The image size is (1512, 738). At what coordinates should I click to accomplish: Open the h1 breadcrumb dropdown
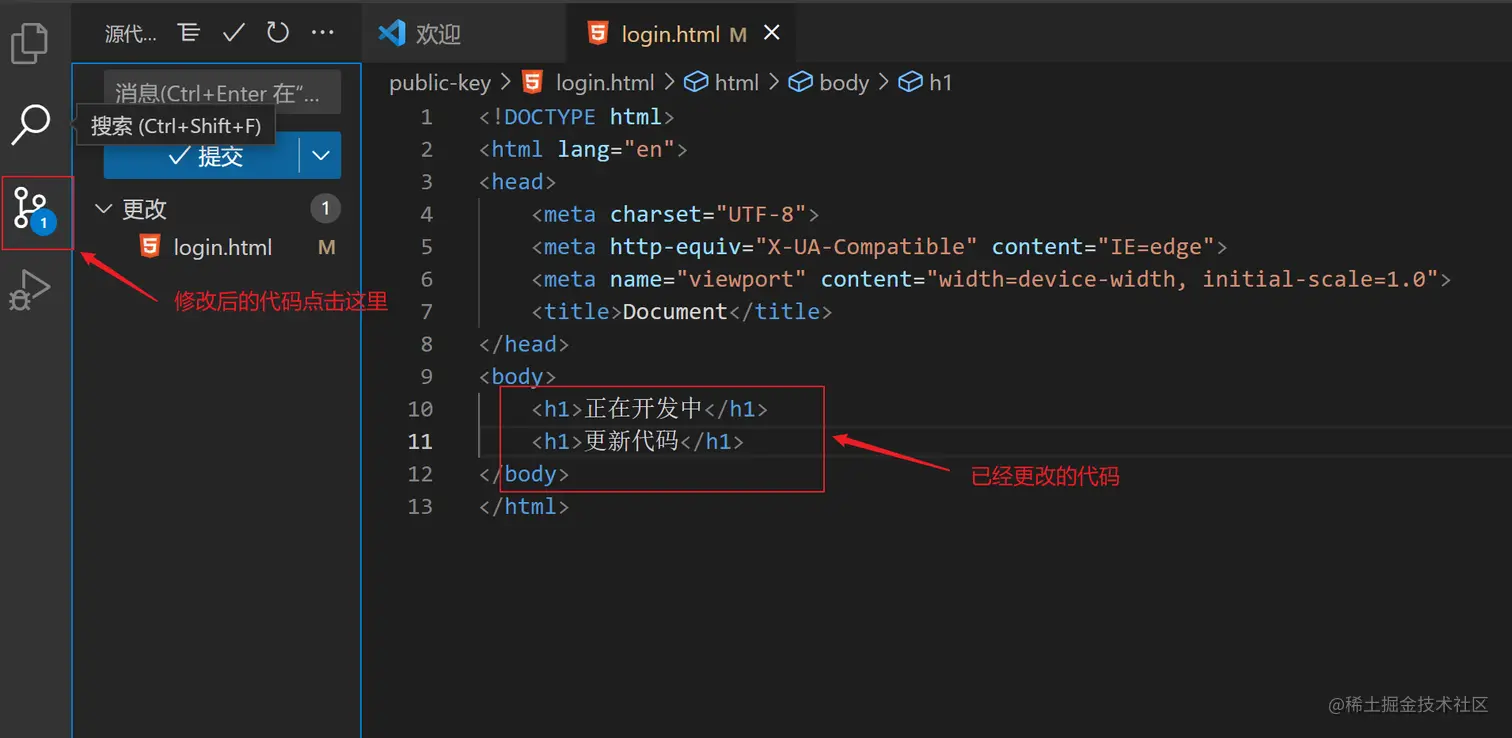[939, 82]
